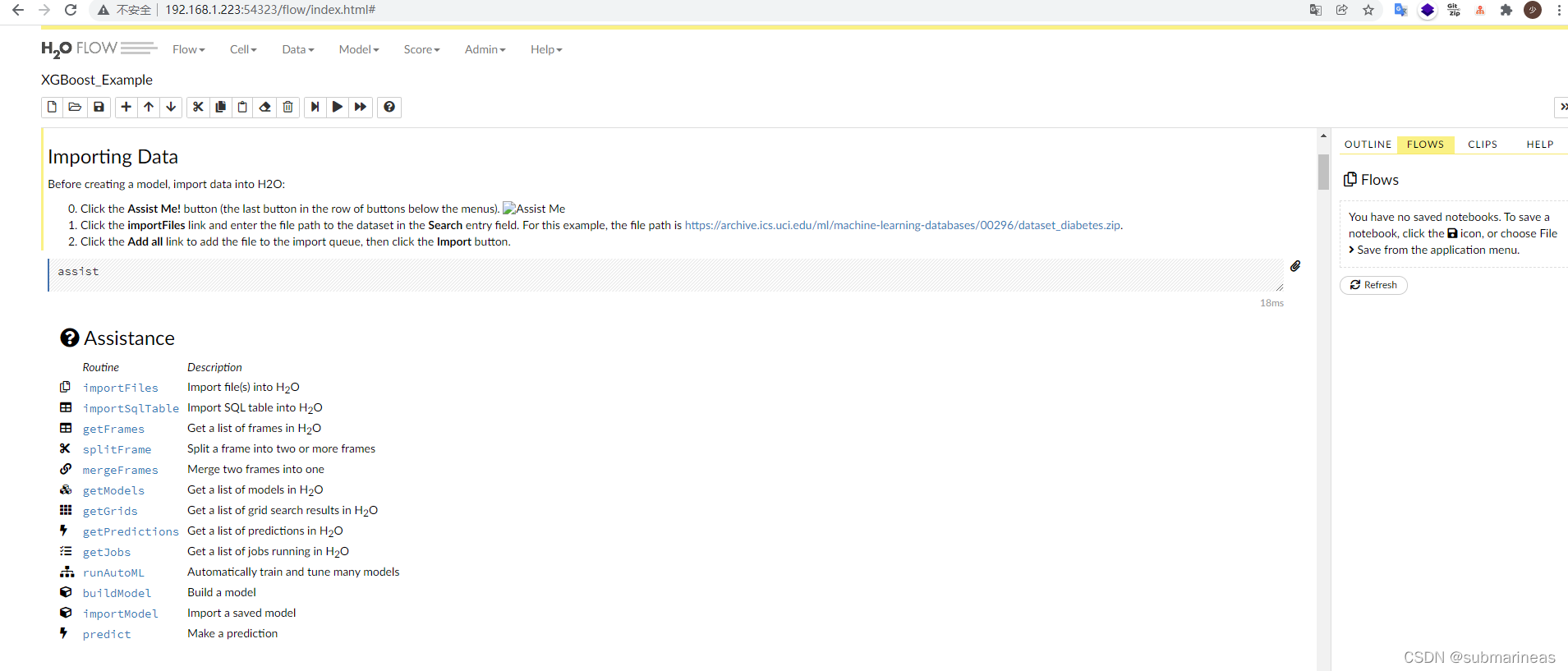Click the importFiles routine link
Screen dimensions: 1568x671
[121, 388]
